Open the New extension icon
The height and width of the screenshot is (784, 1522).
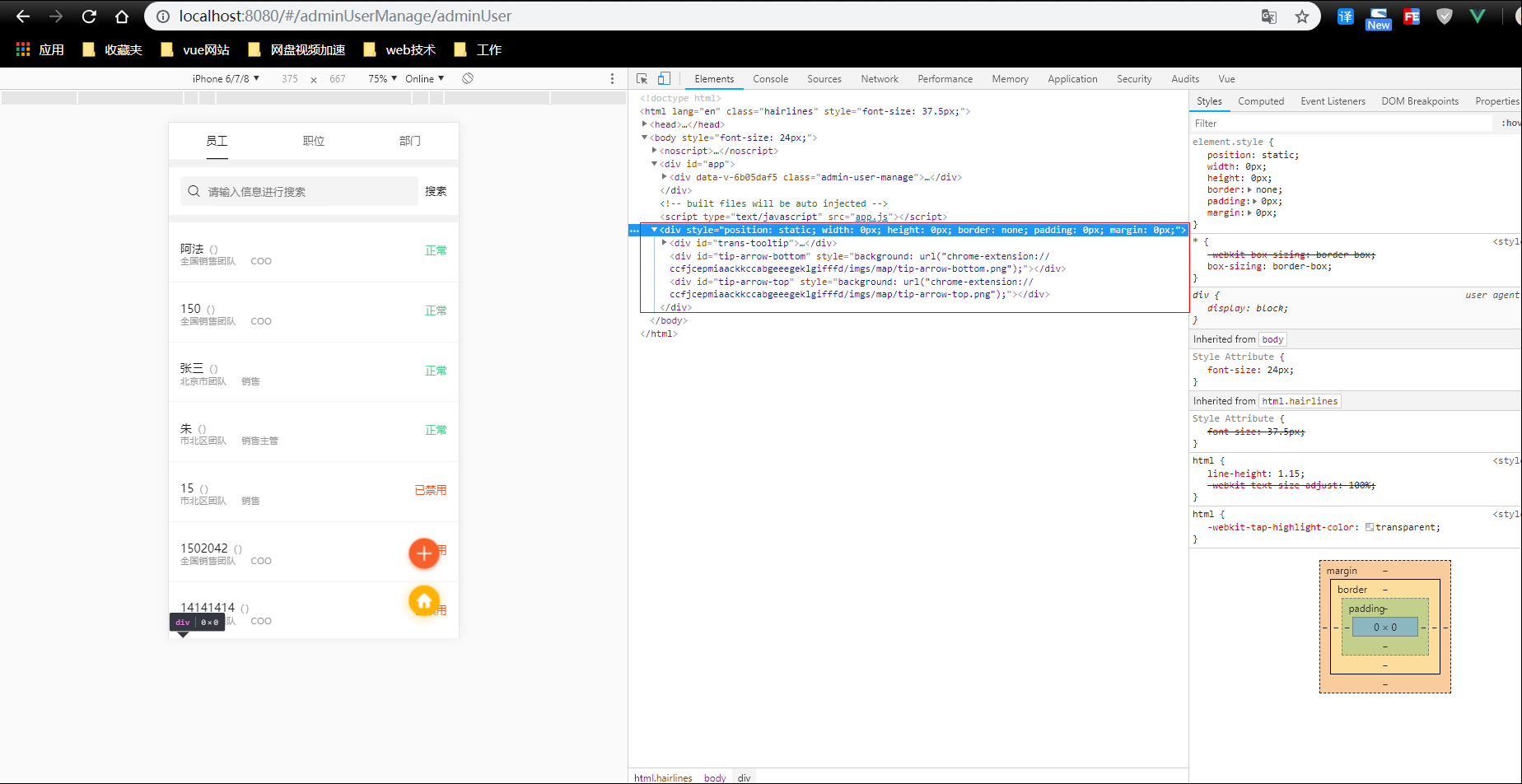tap(1378, 18)
